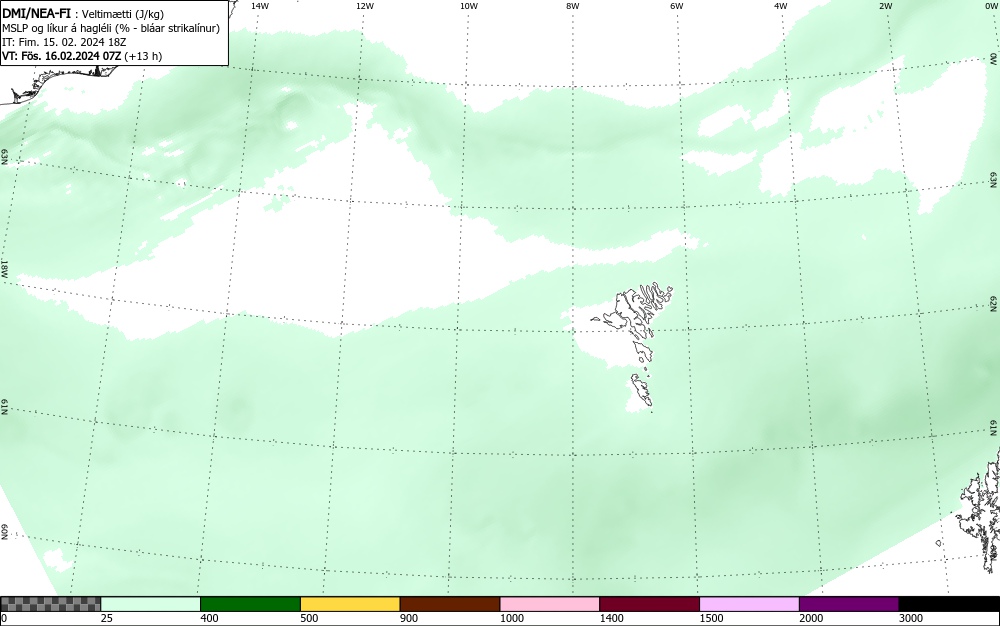Click the '14W' longitude label
This screenshot has height=626, width=1000.
[x=260, y=6]
